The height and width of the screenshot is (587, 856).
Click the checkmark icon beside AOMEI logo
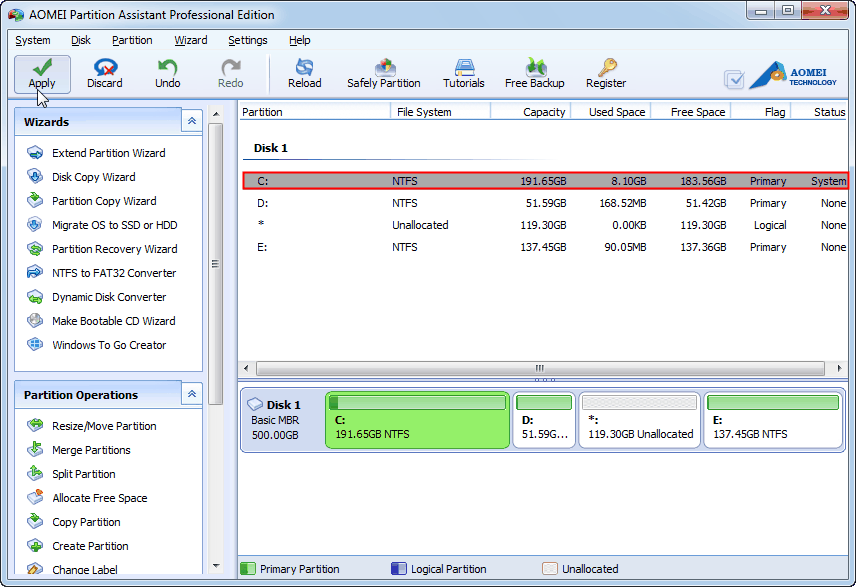734,79
